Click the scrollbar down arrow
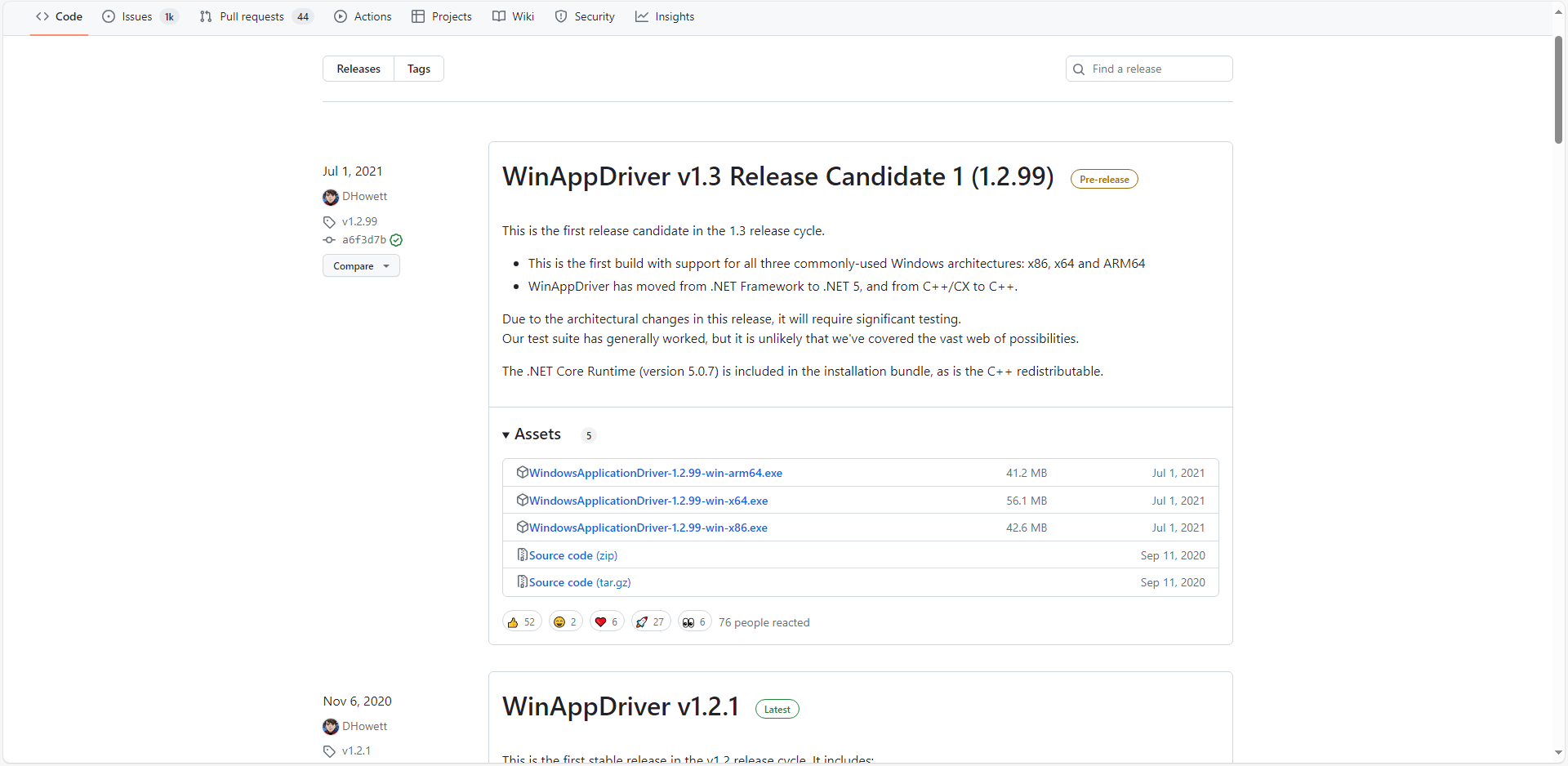The width and height of the screenshot is (1568, 766). coord(1559,753)
